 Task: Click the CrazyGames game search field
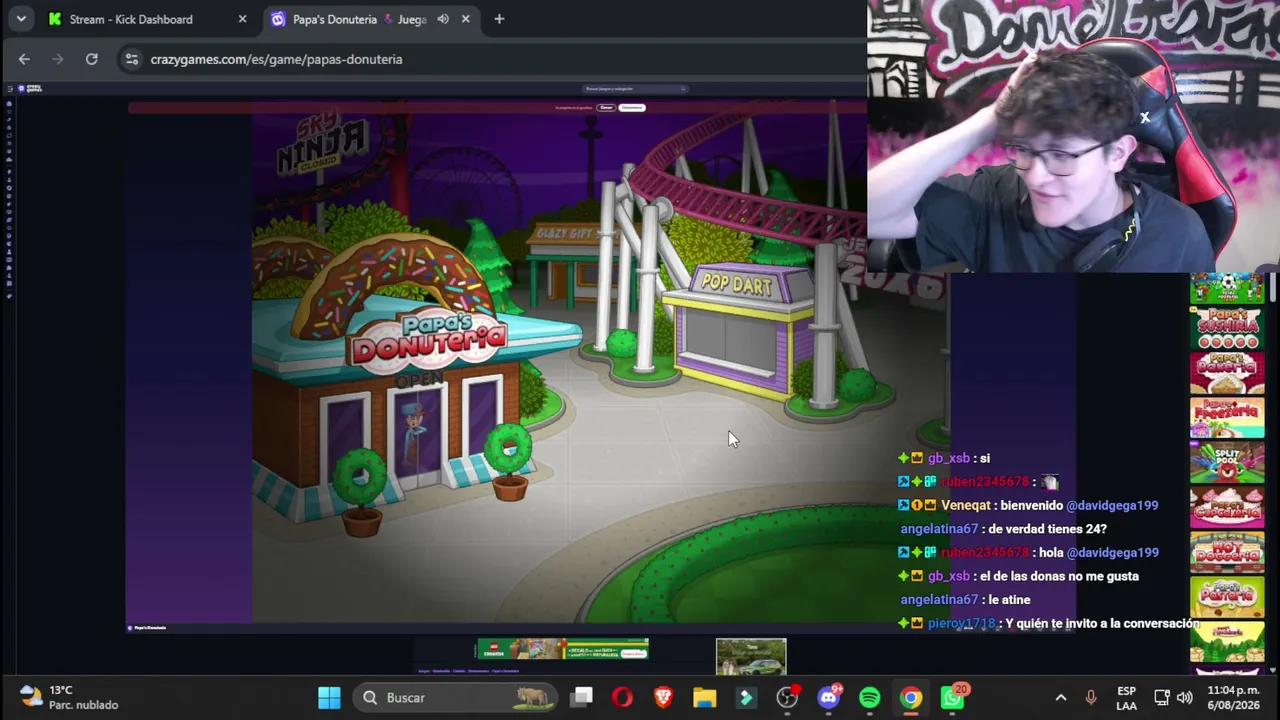(x=635, y=89)
